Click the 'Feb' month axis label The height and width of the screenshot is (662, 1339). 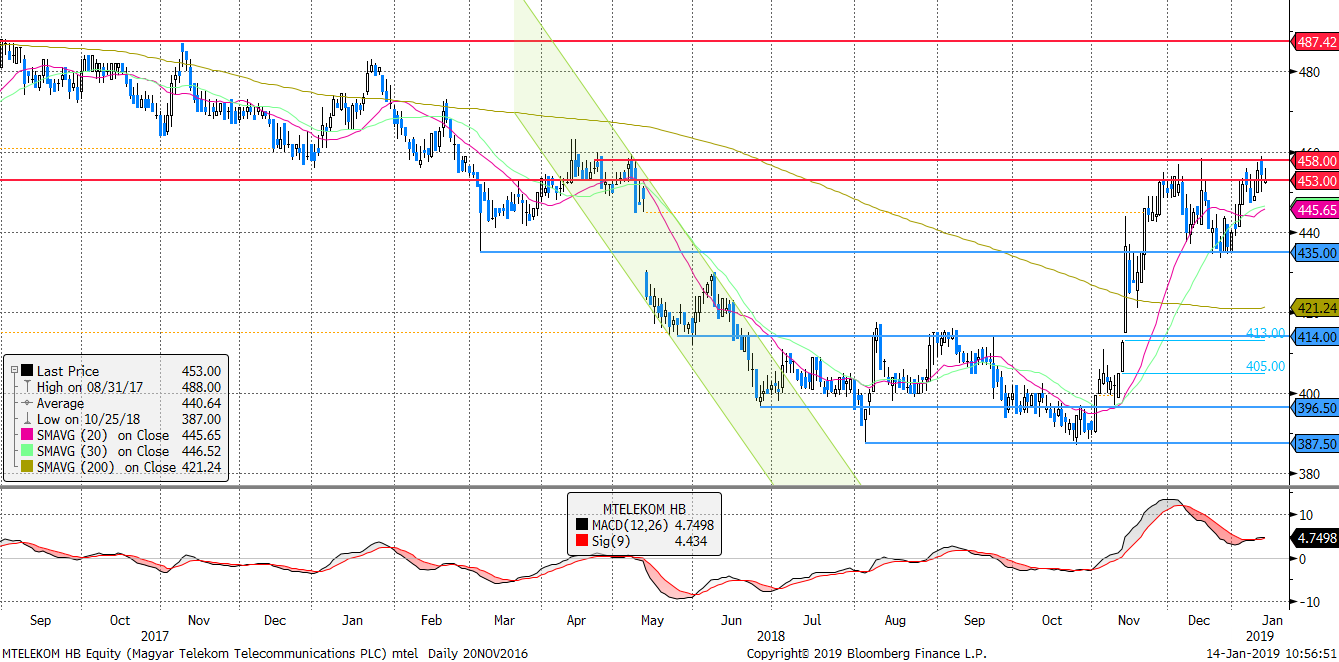point(431,620)
